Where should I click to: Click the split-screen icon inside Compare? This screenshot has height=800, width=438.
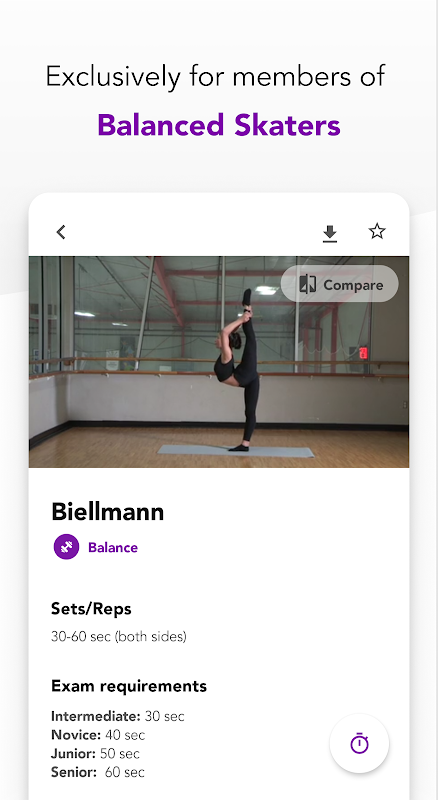click(x=307, y=284)
